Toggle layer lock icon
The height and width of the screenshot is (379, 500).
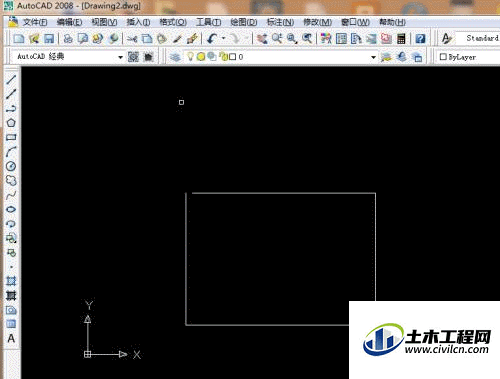[x=223, y=57]
